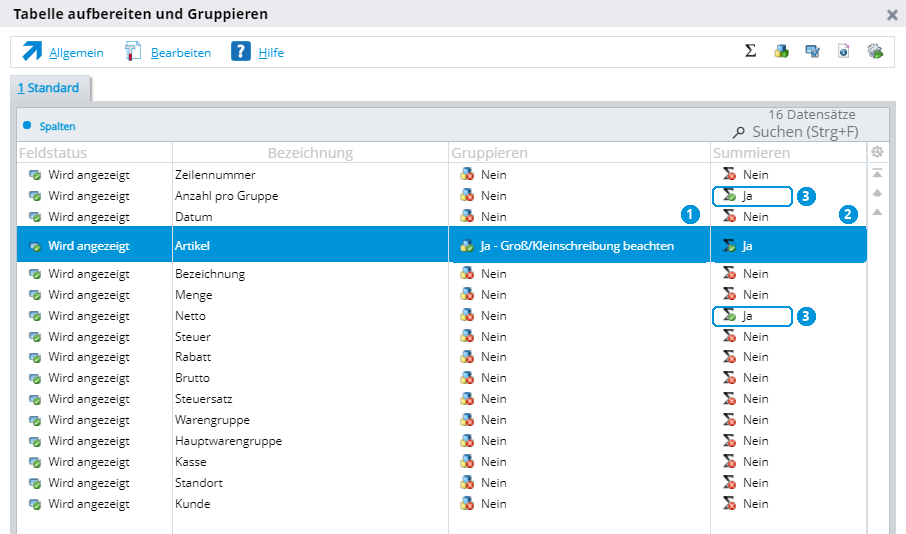Select the '1 Standard' tab
The image size is (906, 534).
click(x=49, y=88)
